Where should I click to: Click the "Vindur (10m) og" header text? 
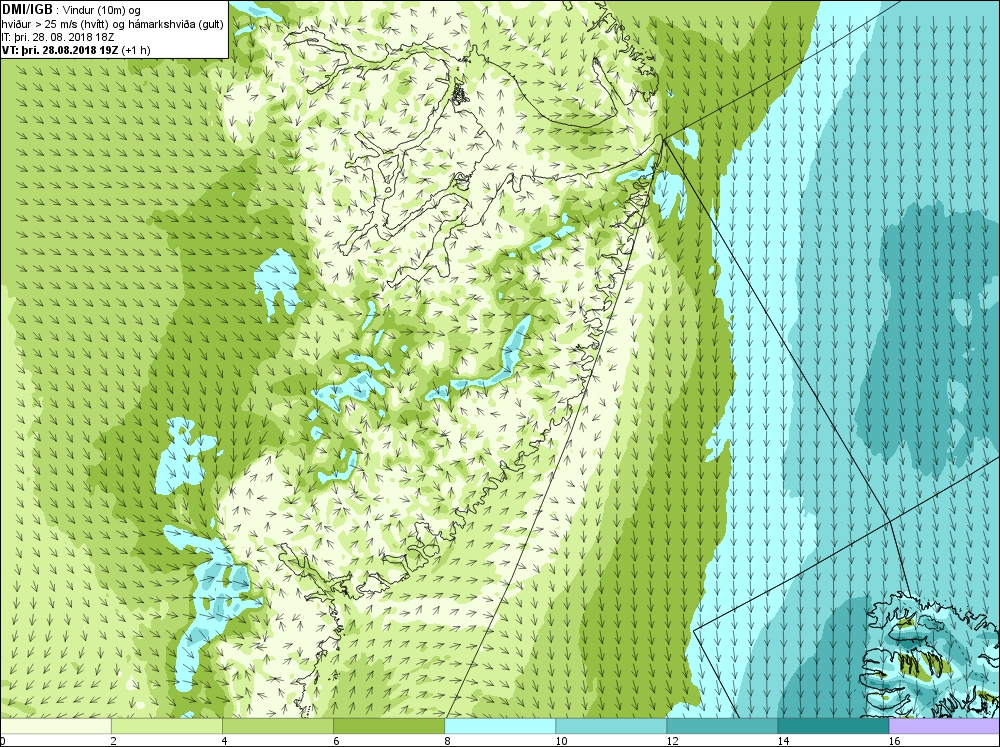tap(102, 11)
